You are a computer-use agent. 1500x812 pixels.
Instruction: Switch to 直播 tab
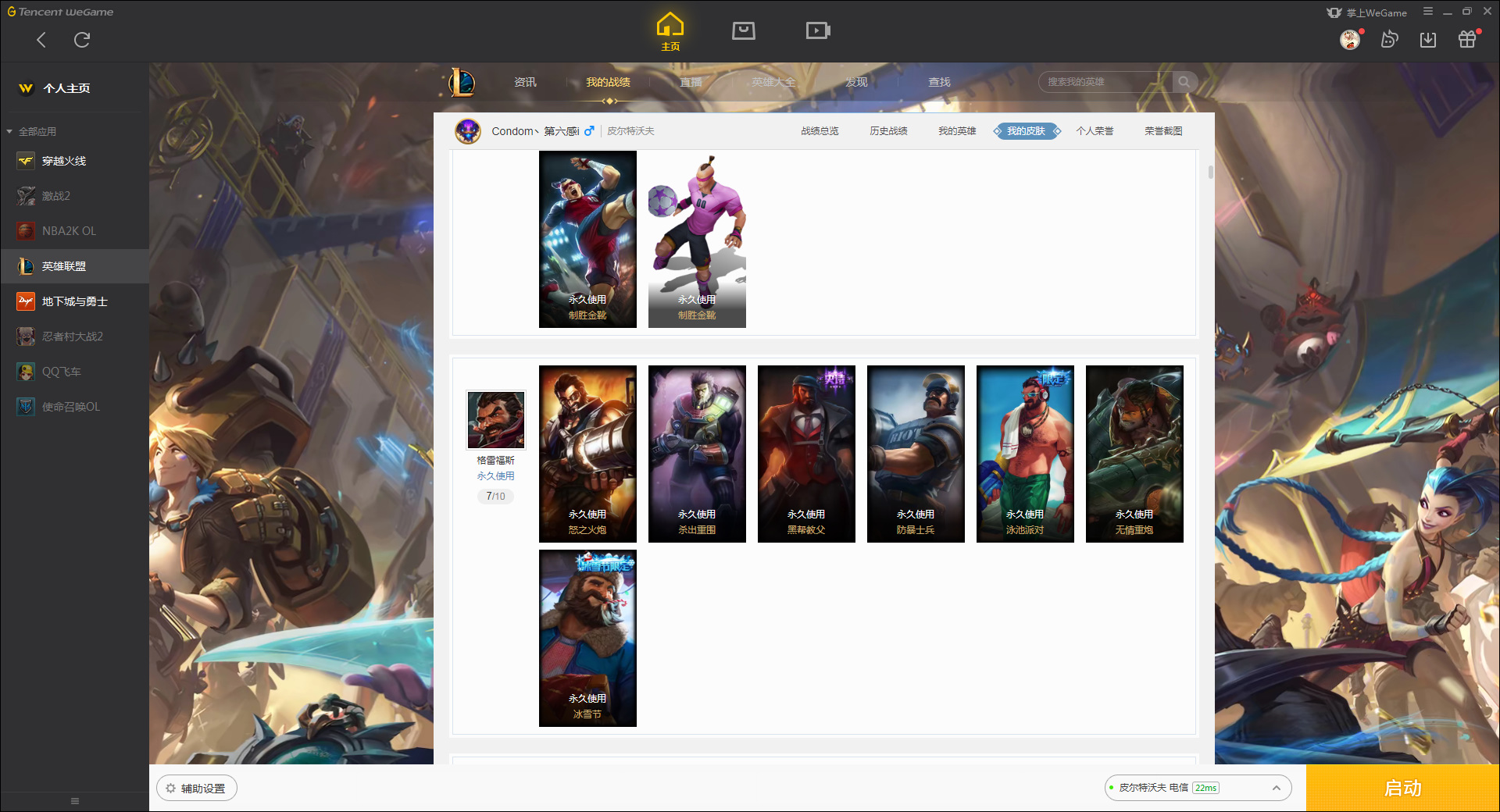click(x=691, y=82)
